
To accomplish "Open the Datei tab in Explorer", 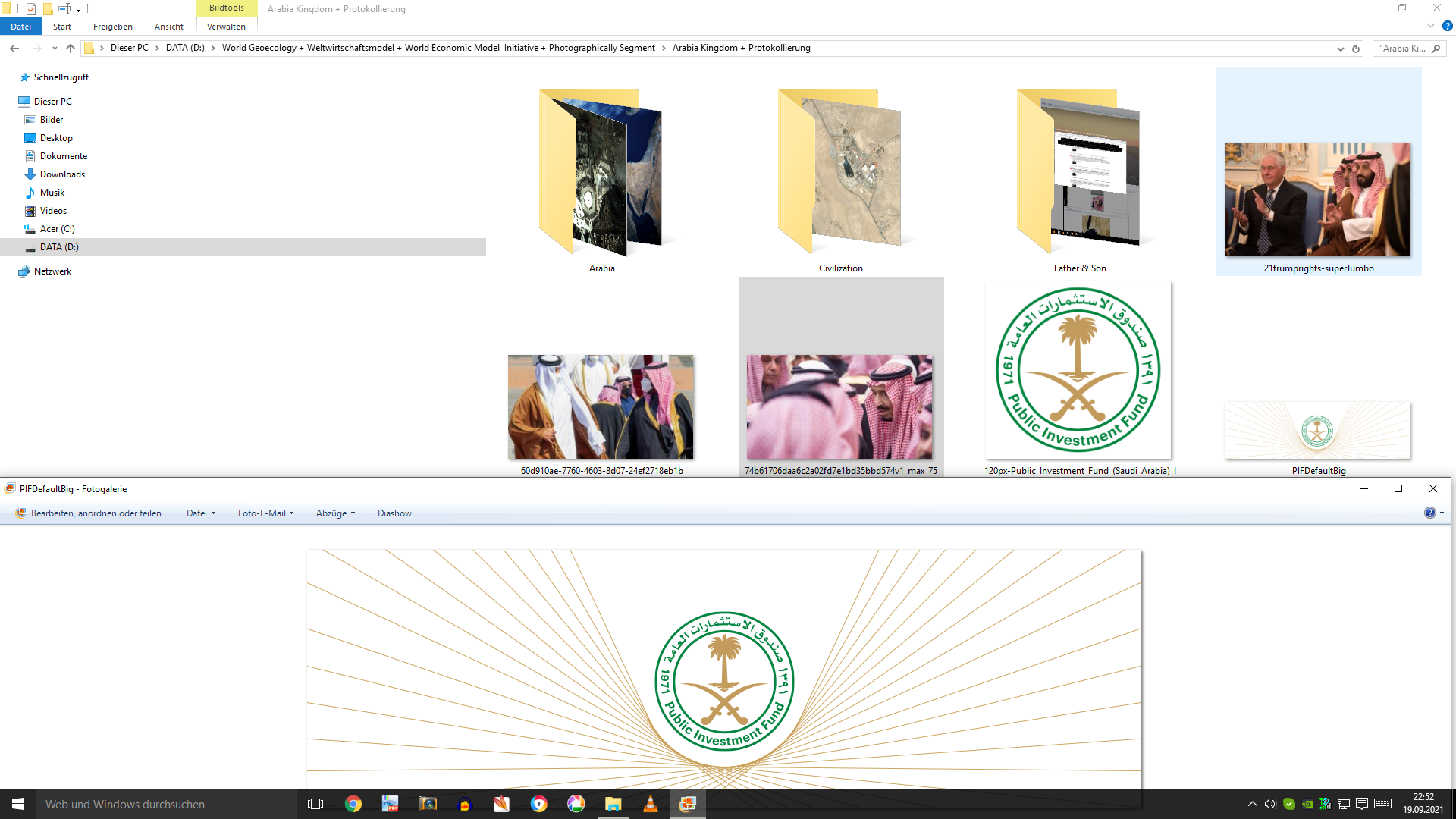I will click(21, 27).
